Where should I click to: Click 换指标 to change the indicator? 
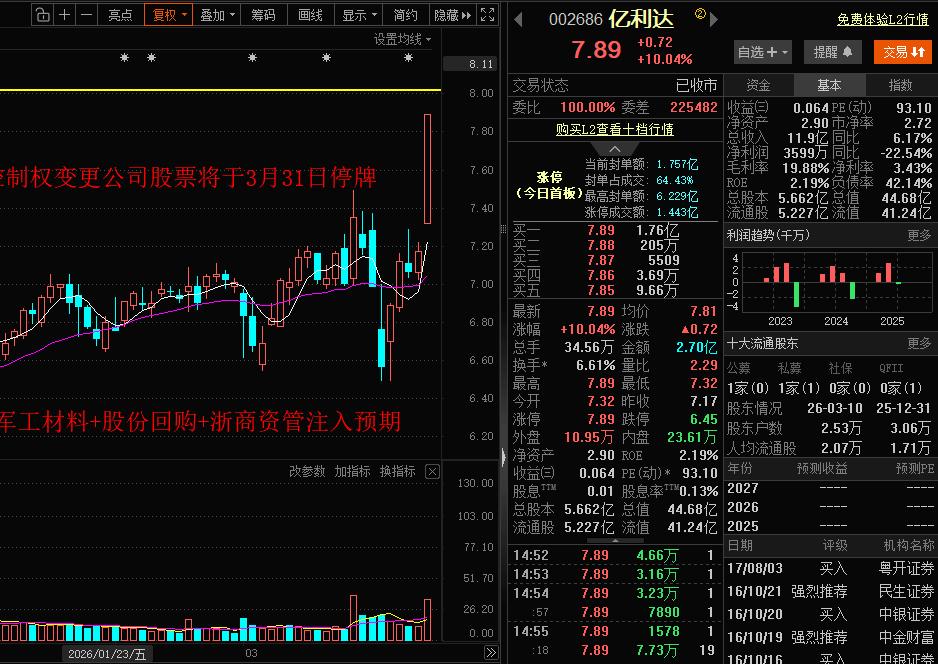(397, 471)
